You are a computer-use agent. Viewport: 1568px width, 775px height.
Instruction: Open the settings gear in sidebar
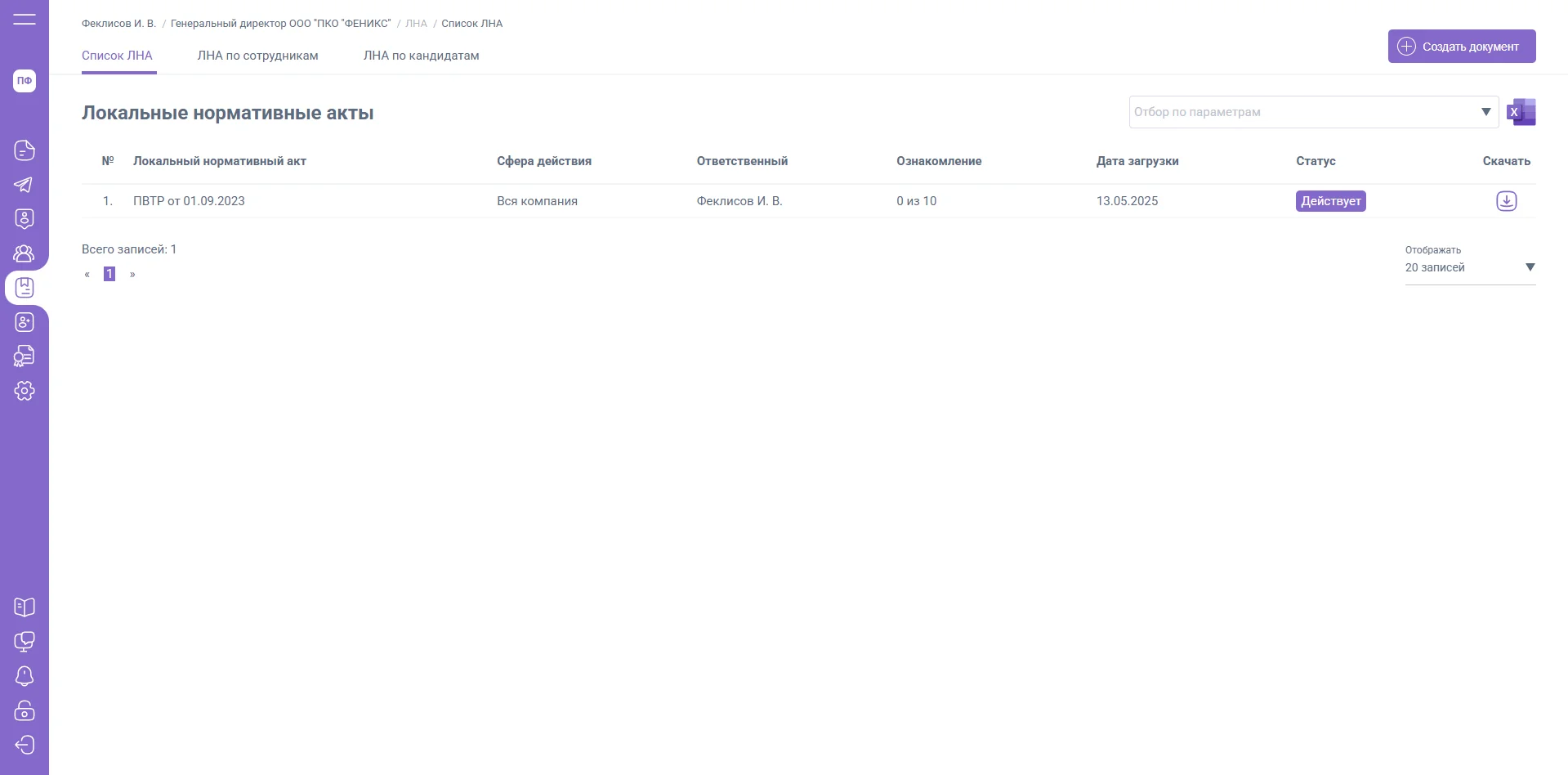pos(25,391)
